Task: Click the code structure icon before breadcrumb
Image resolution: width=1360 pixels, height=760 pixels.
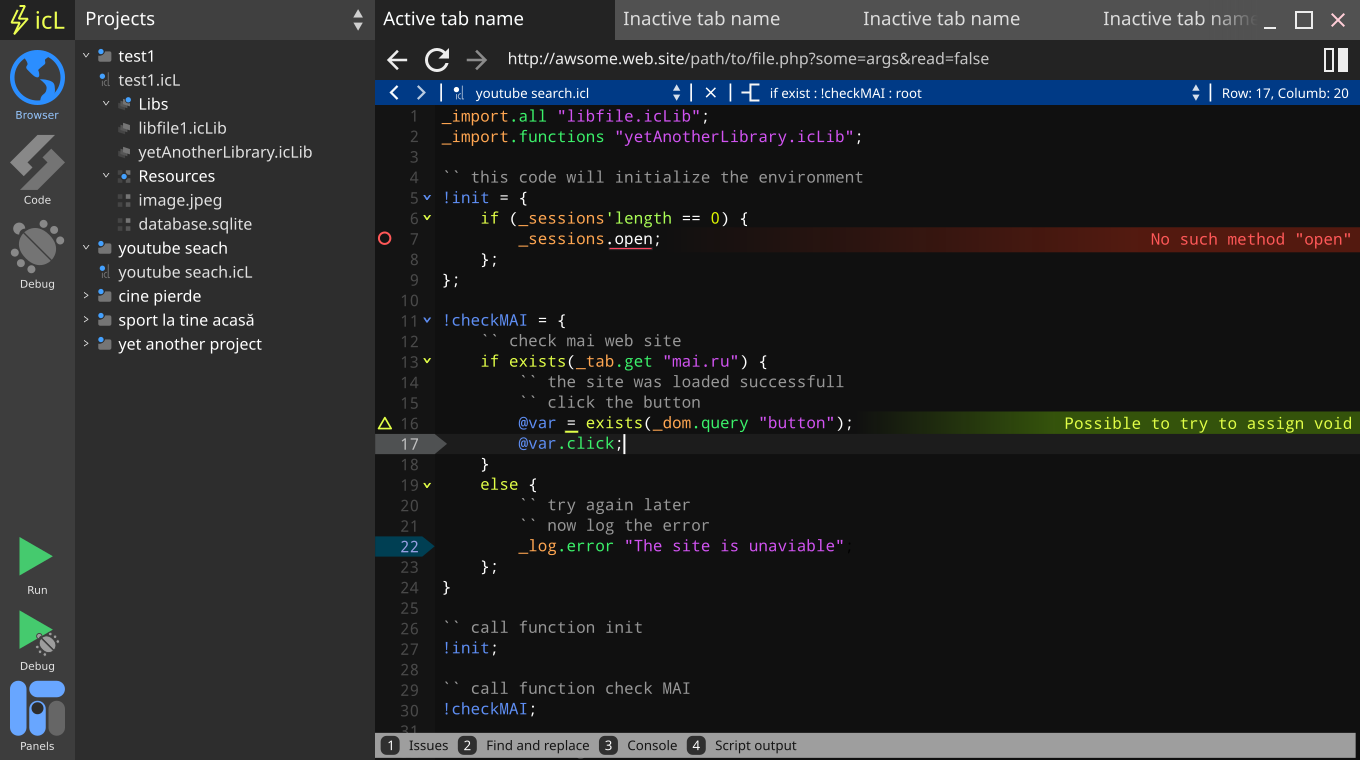Action: (750, 93)
